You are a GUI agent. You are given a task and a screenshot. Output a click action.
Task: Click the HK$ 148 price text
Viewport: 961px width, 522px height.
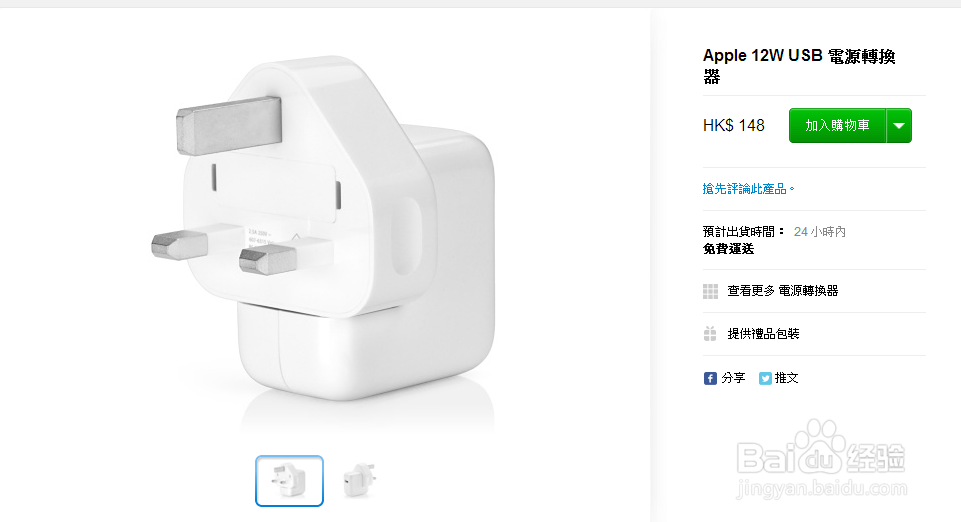click(x=734, y=126)
